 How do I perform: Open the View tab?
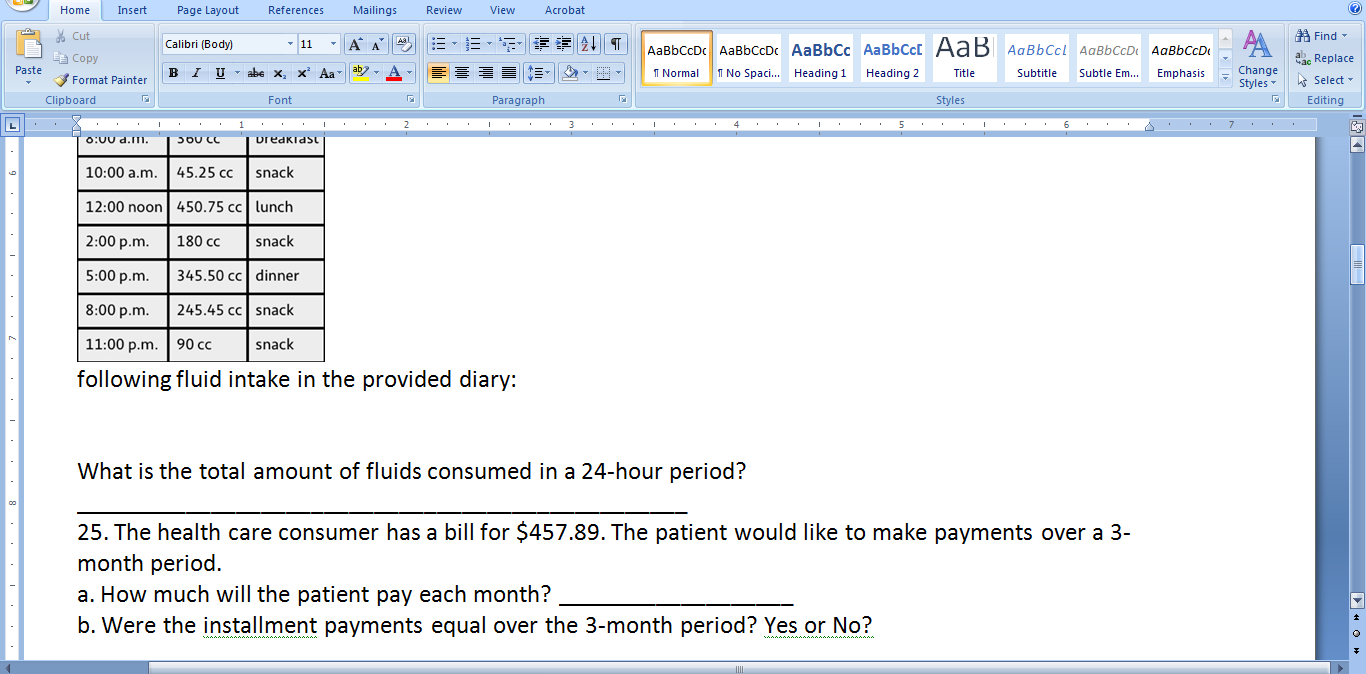click(503, 10)
